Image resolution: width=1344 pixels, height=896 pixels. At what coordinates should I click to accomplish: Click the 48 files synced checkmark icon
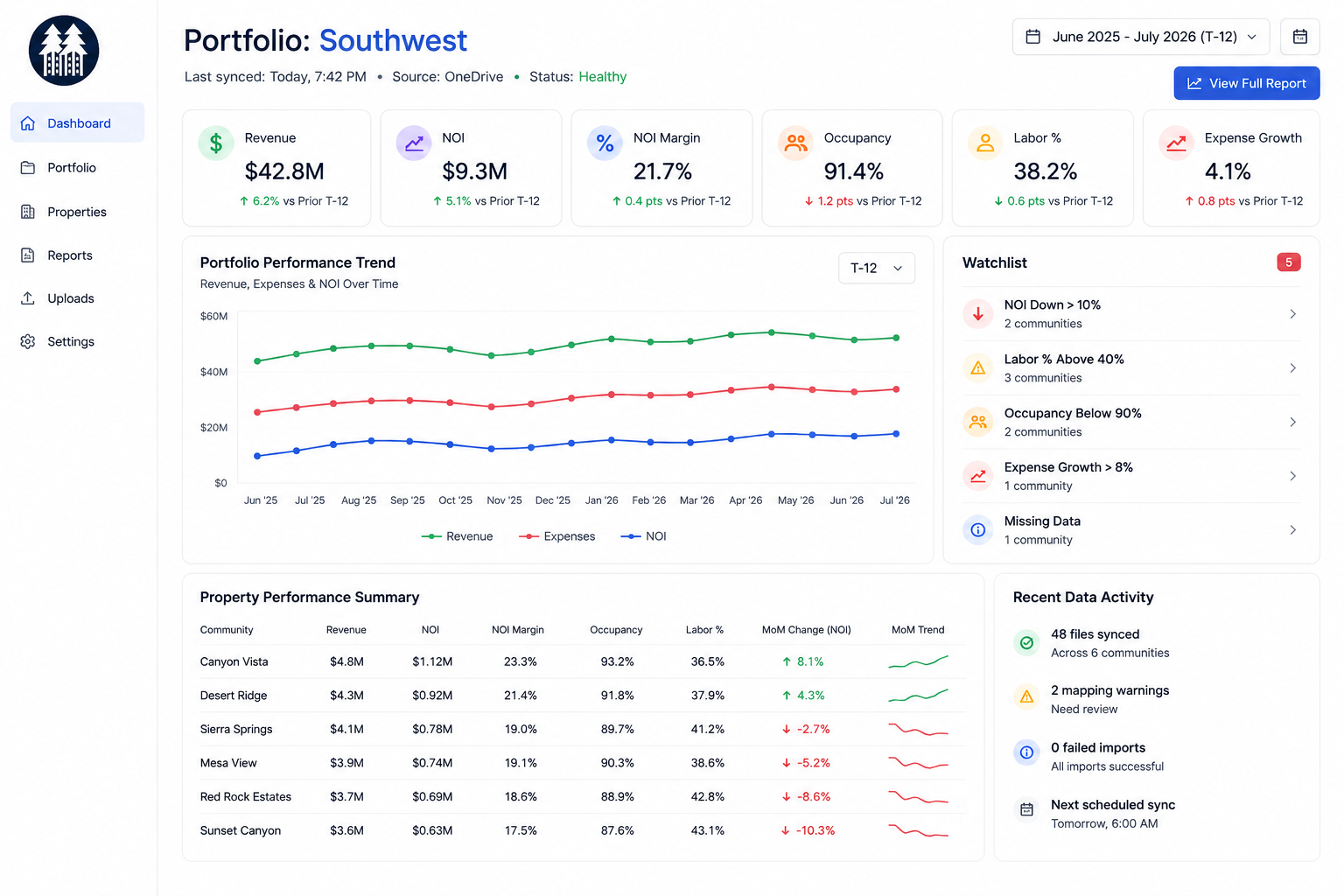point(1027,642)
